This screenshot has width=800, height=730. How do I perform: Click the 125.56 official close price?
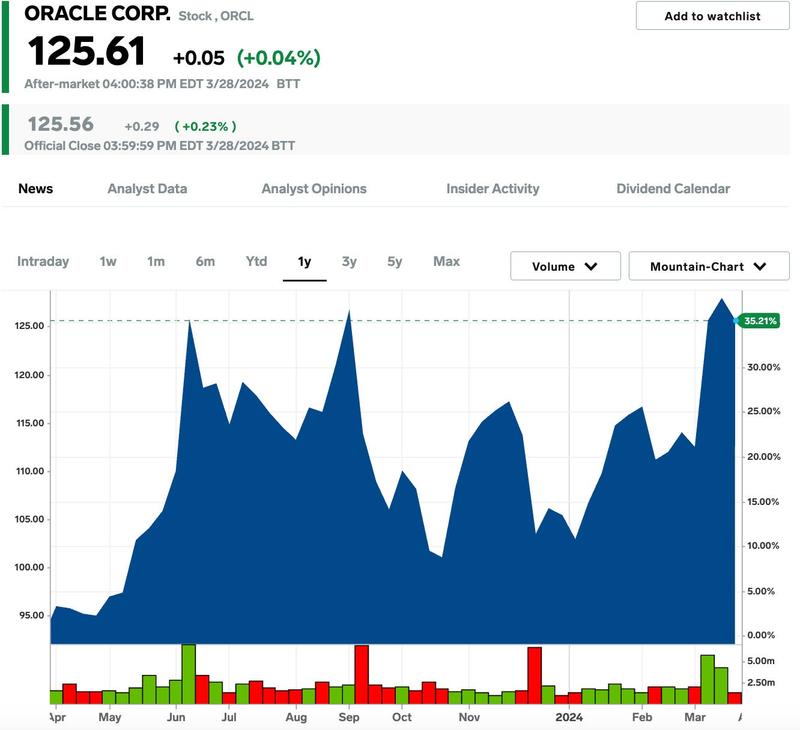click(61, 124)
